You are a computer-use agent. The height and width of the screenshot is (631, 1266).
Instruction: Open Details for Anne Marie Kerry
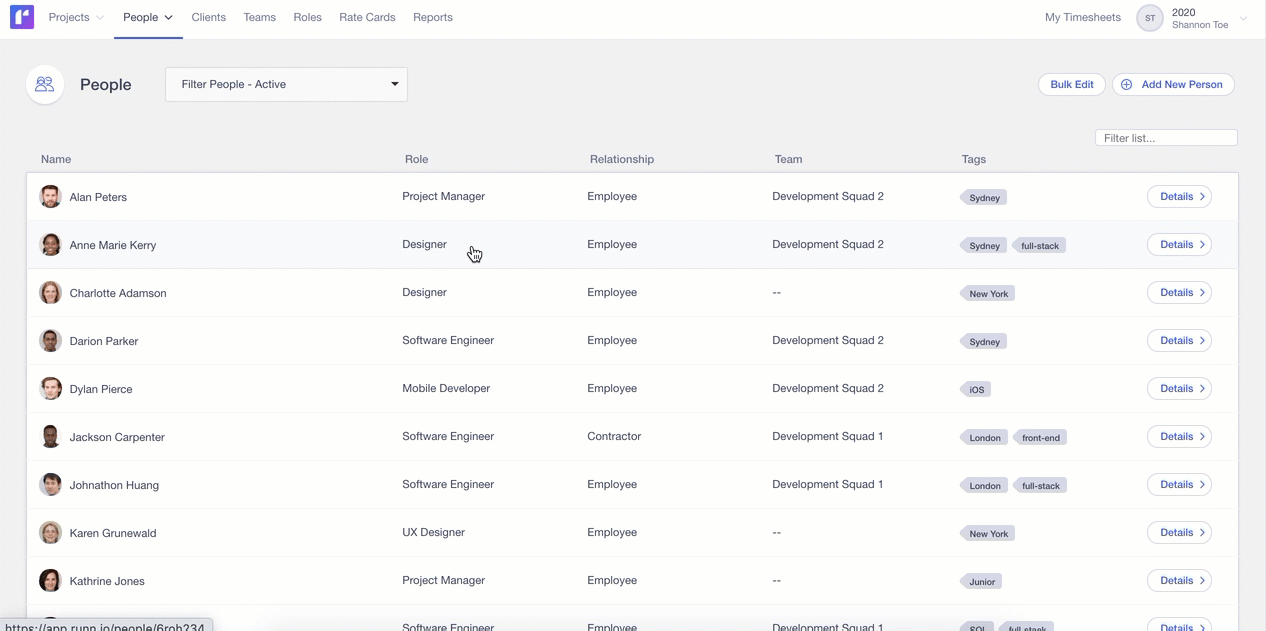[1179, 245]
